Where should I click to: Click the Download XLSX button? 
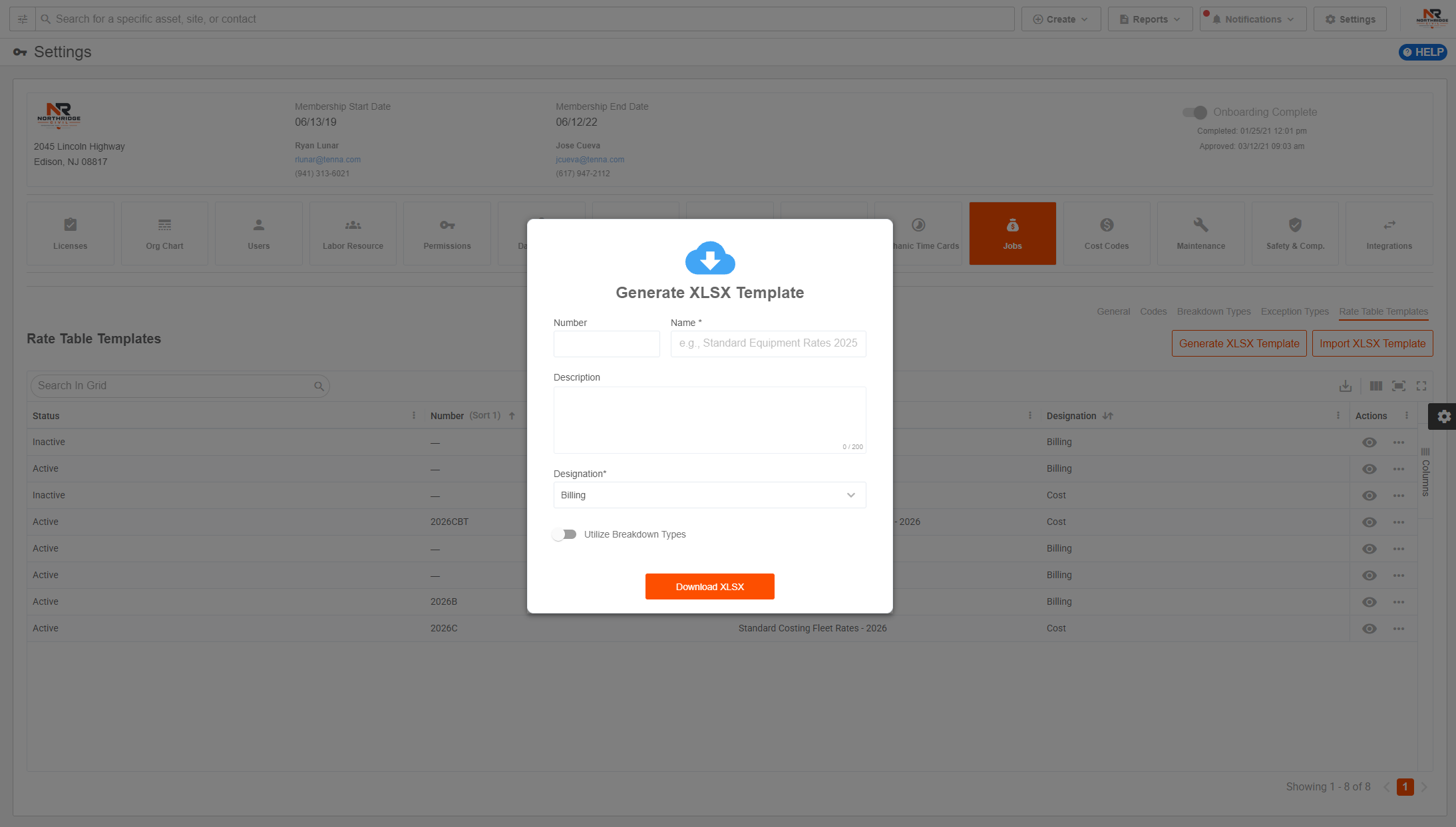709,587
